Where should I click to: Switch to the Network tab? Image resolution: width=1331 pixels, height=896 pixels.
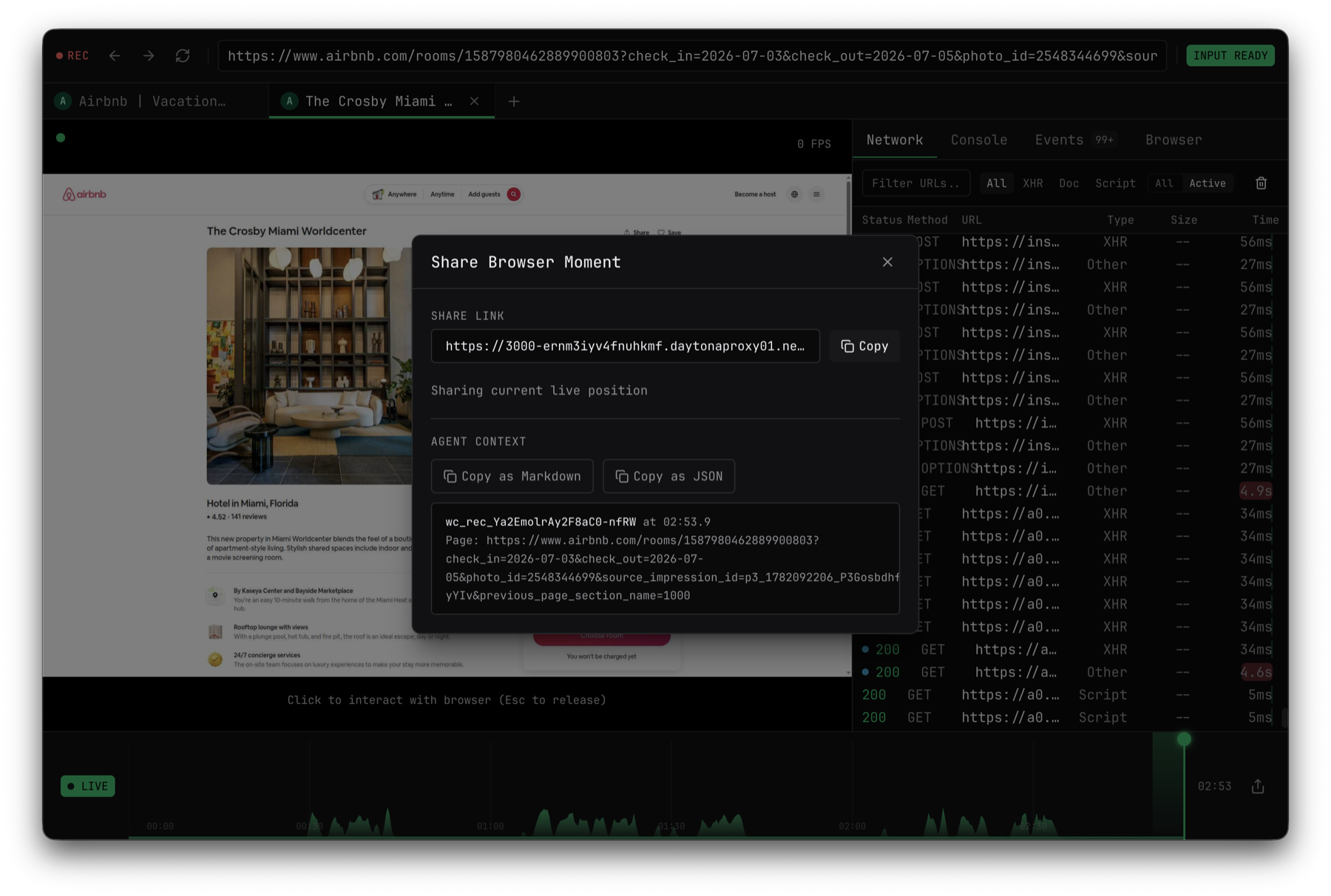tap(895, 140)
